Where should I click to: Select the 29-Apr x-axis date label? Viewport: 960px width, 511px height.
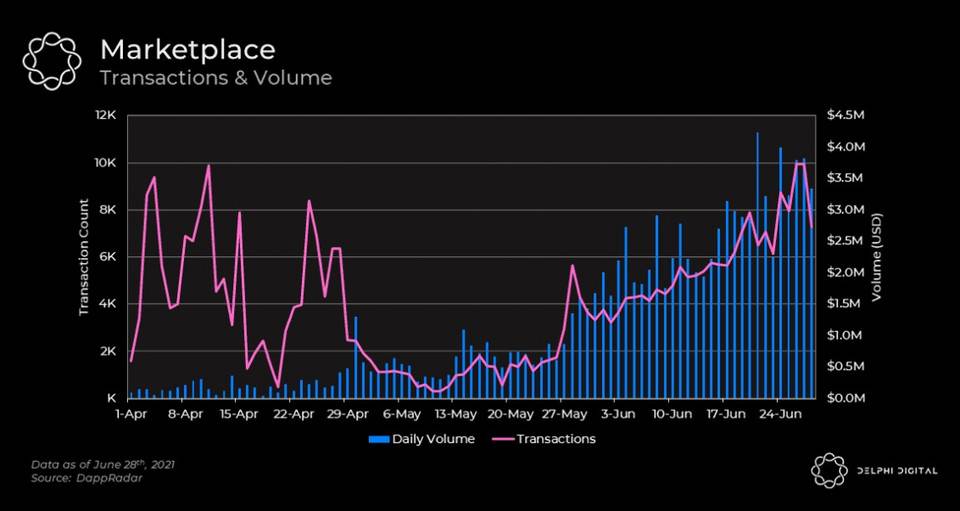point(347,414)
